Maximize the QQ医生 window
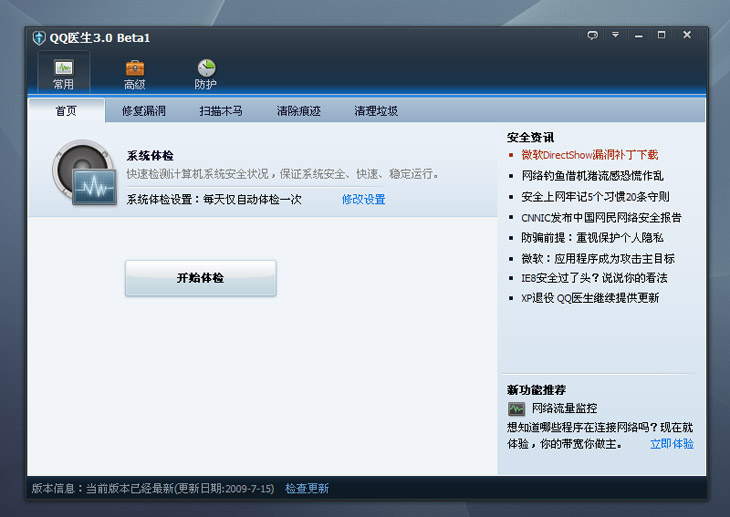This screenshot has width=730, height=517. (x=662, y=35)
